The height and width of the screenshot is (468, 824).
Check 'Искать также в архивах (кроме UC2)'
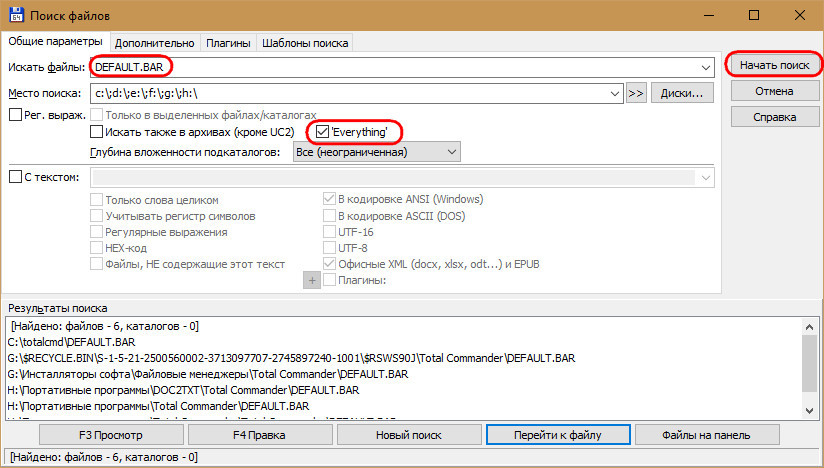point(97,131)
